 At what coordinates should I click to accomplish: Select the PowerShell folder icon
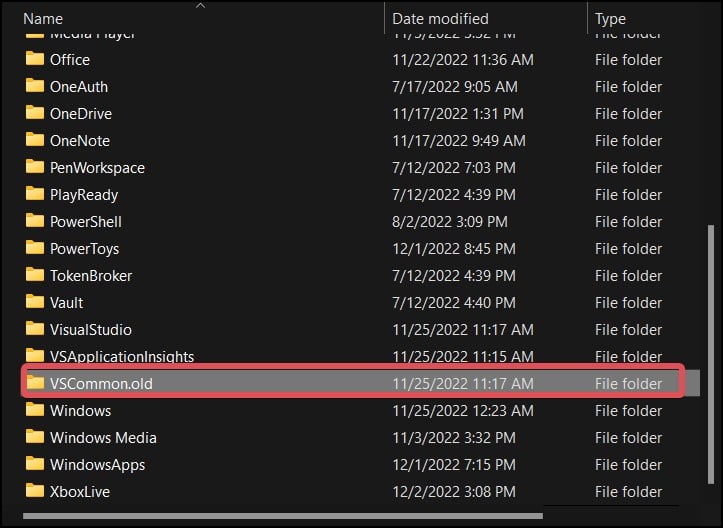click(x=35, y=221)
